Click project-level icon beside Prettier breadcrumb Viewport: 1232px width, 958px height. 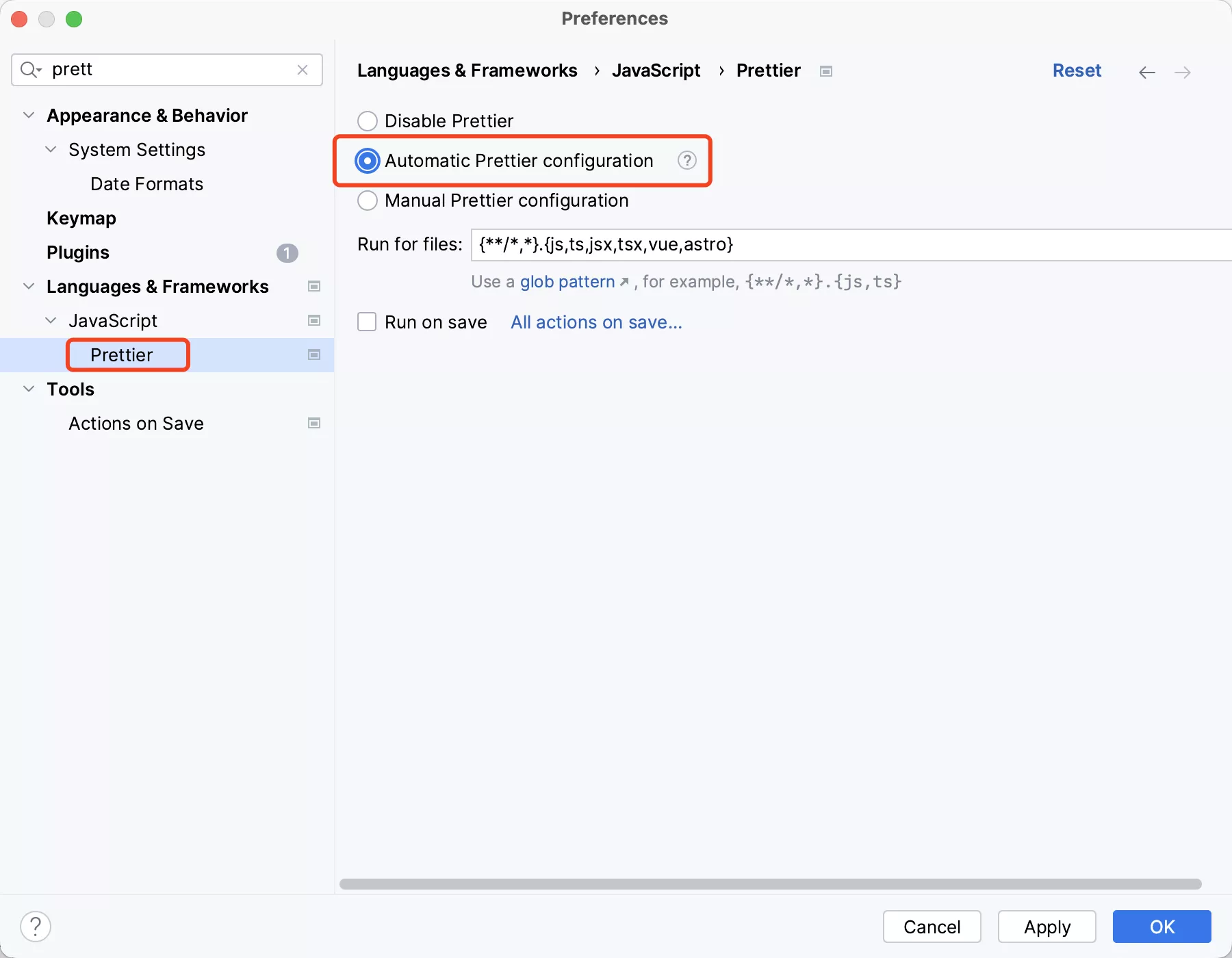point(826,71)
